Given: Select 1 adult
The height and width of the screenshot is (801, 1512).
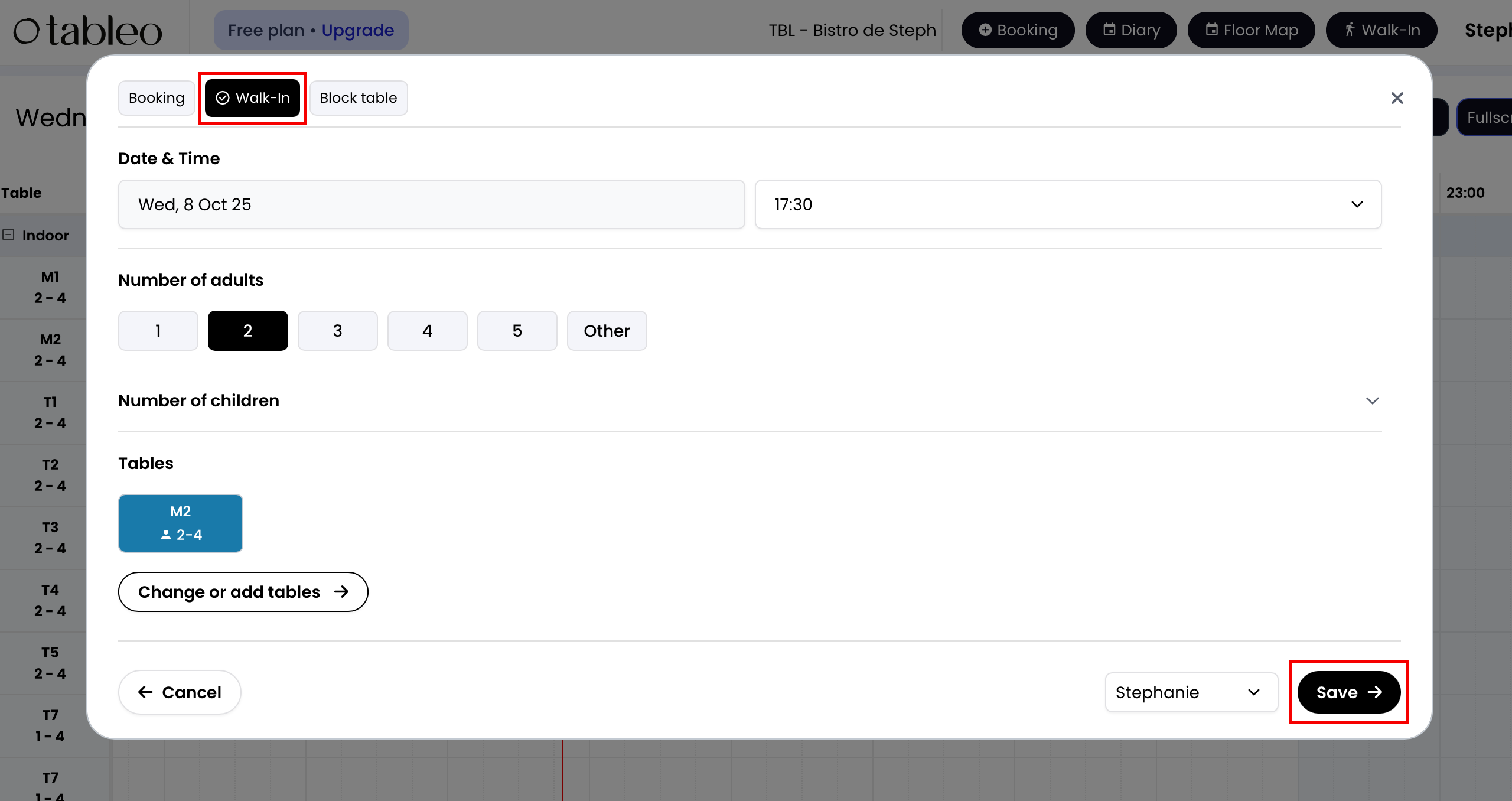Looking at the screenshot, I should pos(158,331).
